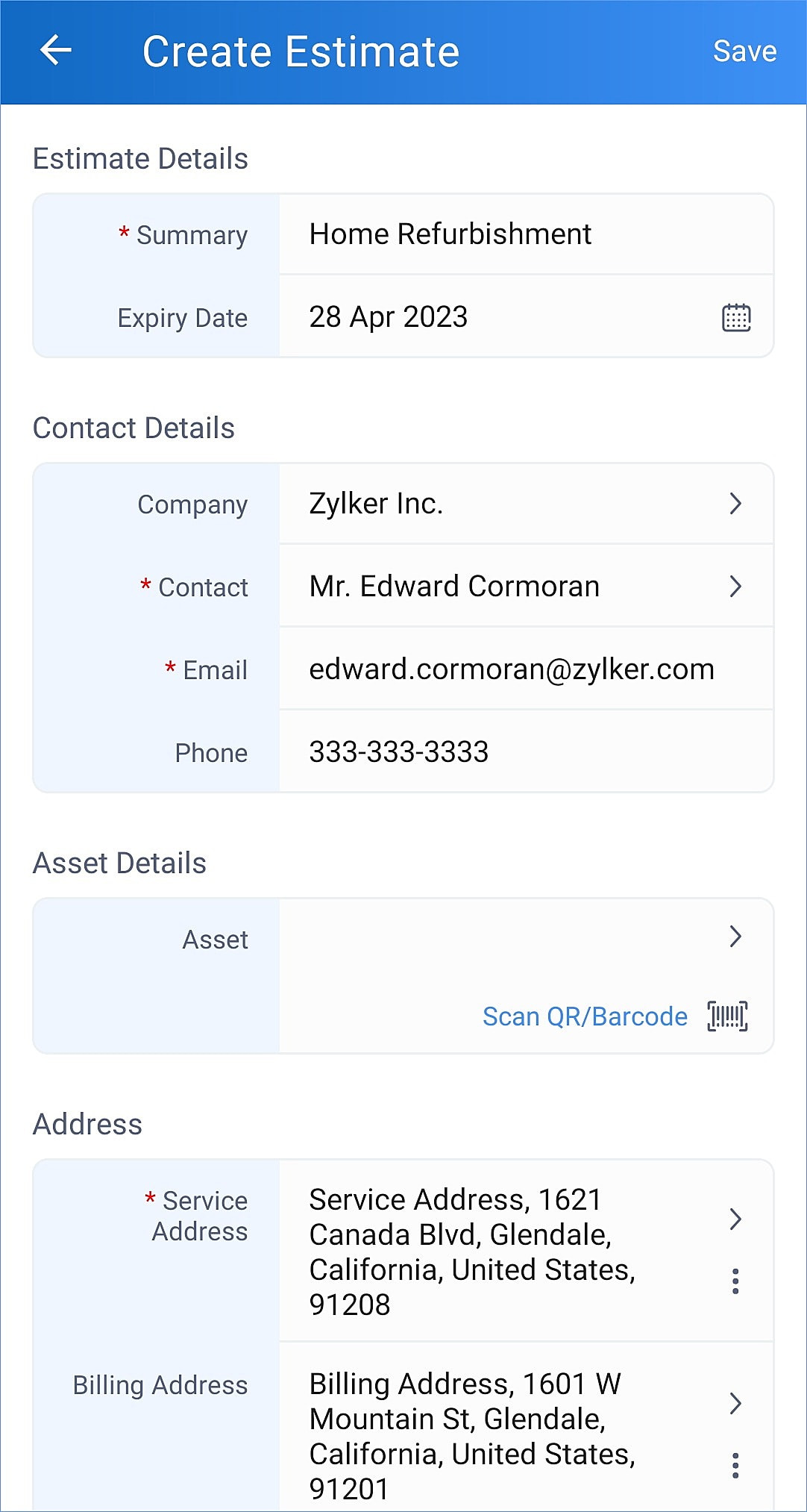Open Service Address chevron
The height and width of the screenshot is (1512, 807).
[735, 1219]
